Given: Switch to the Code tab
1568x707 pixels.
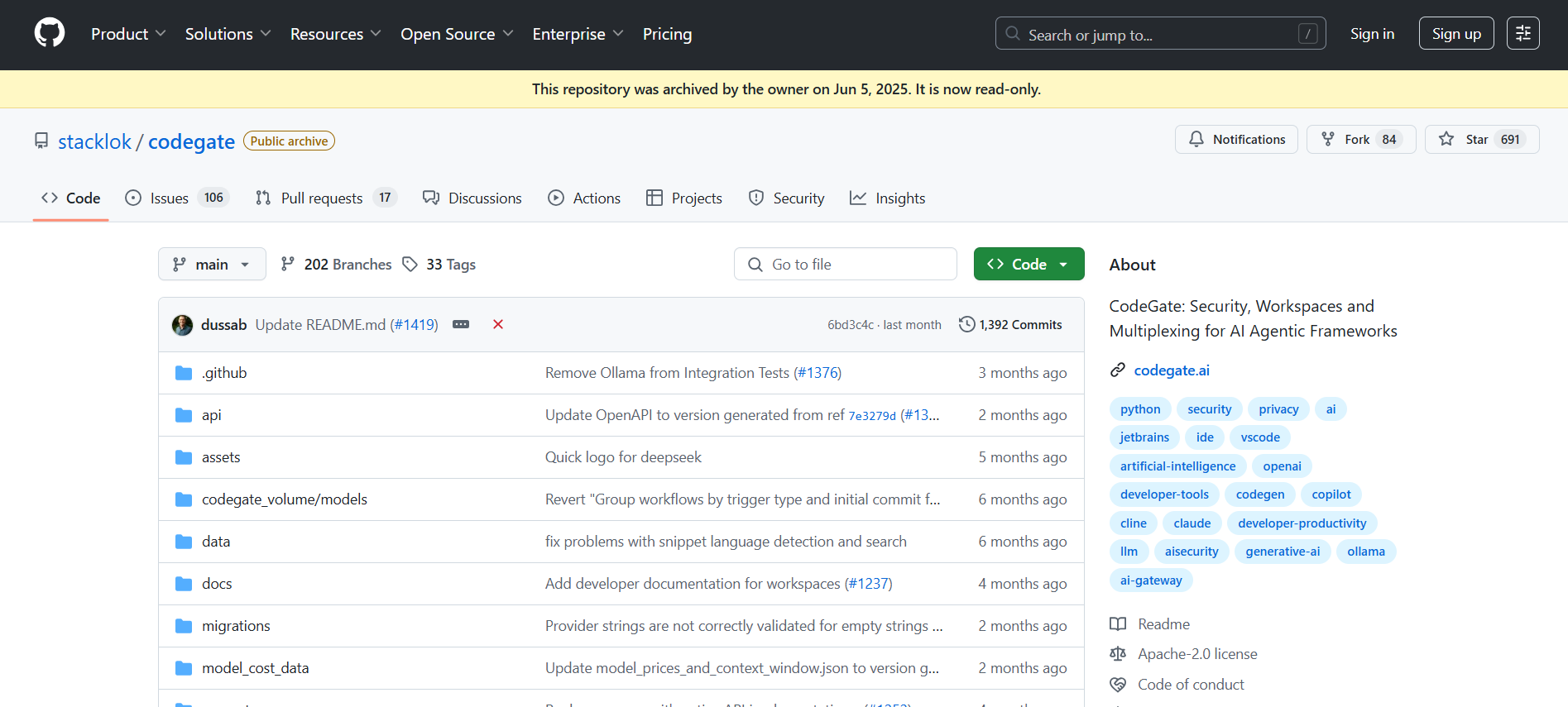Looking at the screenshot, I should (x=71, y=198).
